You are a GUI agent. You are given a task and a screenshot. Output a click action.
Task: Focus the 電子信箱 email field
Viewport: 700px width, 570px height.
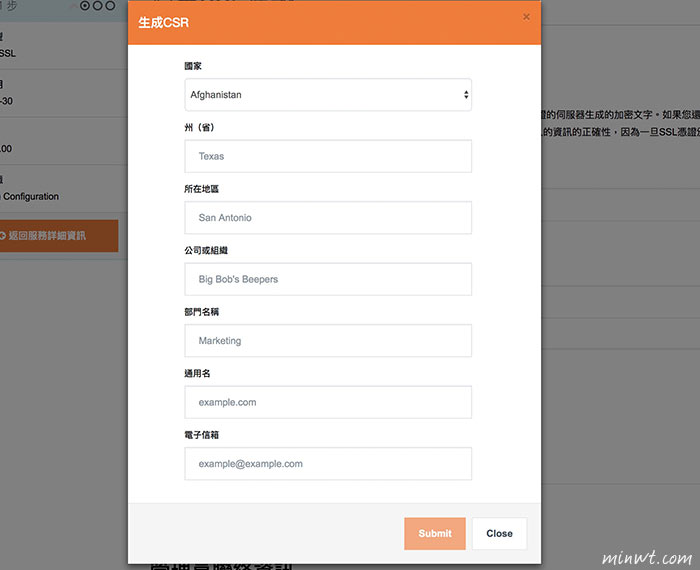click(328, 464)
